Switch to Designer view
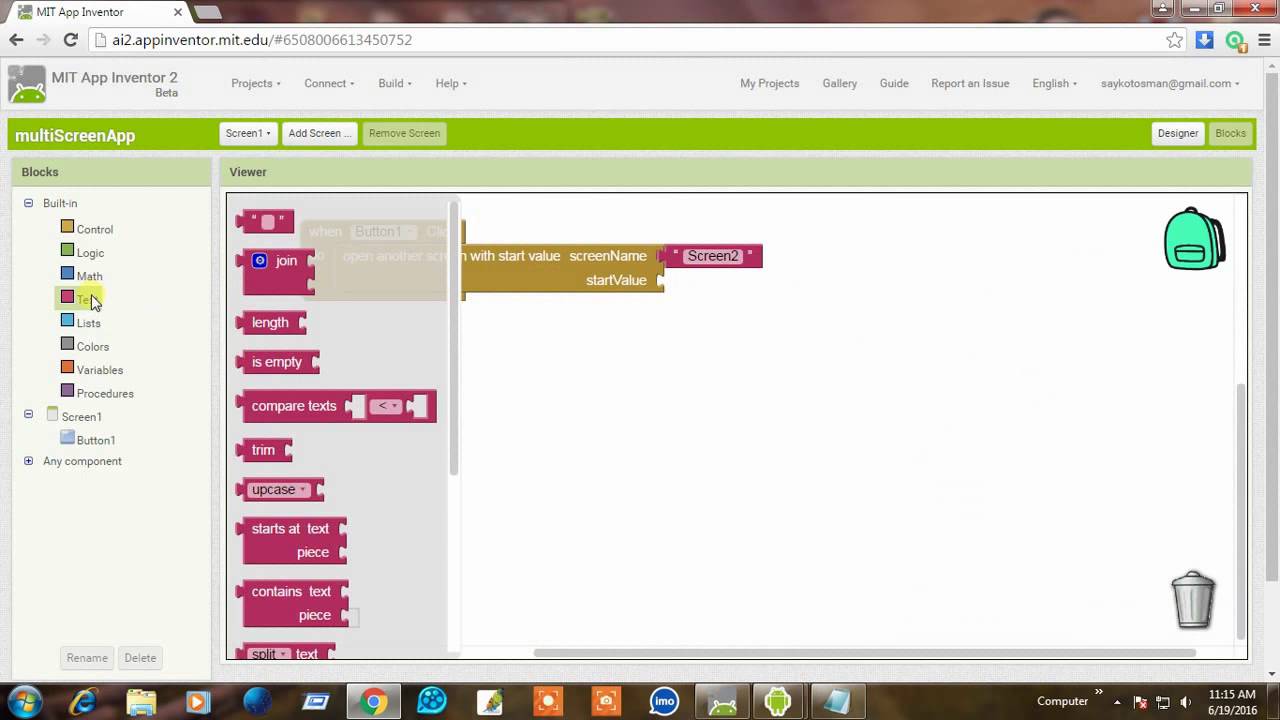This screenshot has height=720, width=1280. click(1178, 133)
